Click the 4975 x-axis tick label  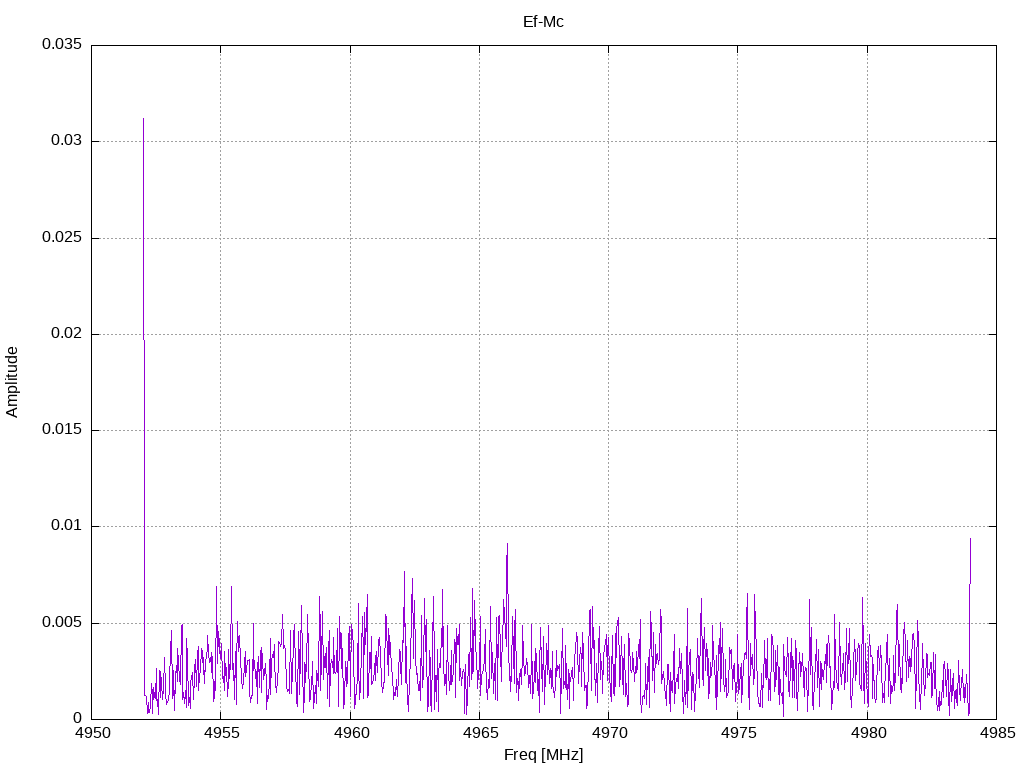pyautogui.click(x=737, y=733)
